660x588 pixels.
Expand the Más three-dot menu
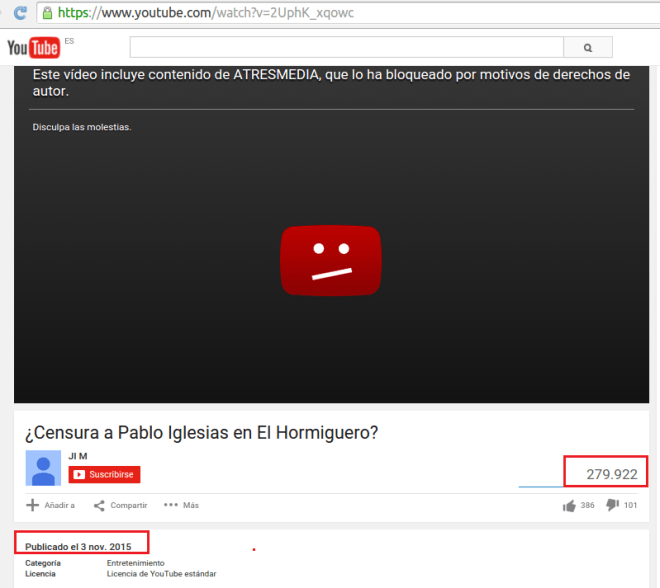tap(181, 505)
